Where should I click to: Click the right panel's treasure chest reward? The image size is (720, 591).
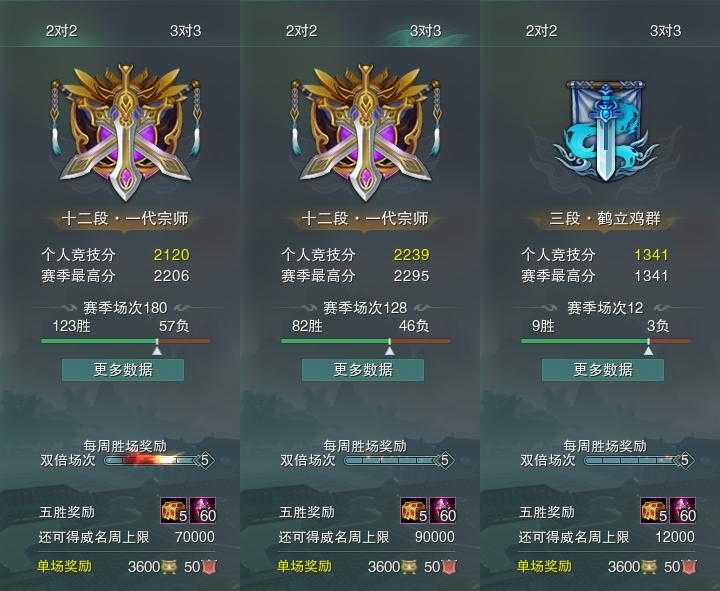click(x=654, y=511)
